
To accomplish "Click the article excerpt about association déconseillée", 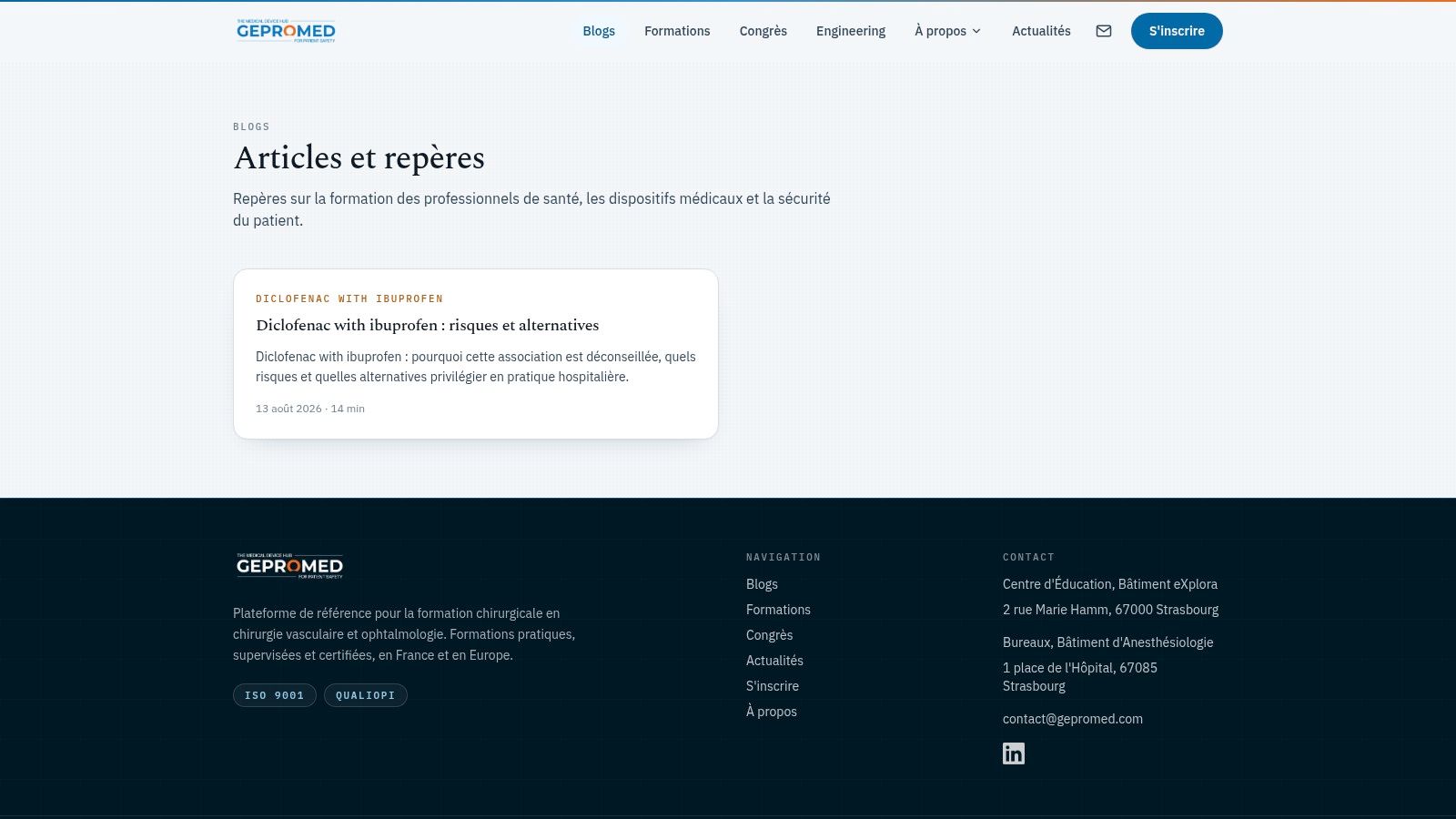I will tap(476, 367).
